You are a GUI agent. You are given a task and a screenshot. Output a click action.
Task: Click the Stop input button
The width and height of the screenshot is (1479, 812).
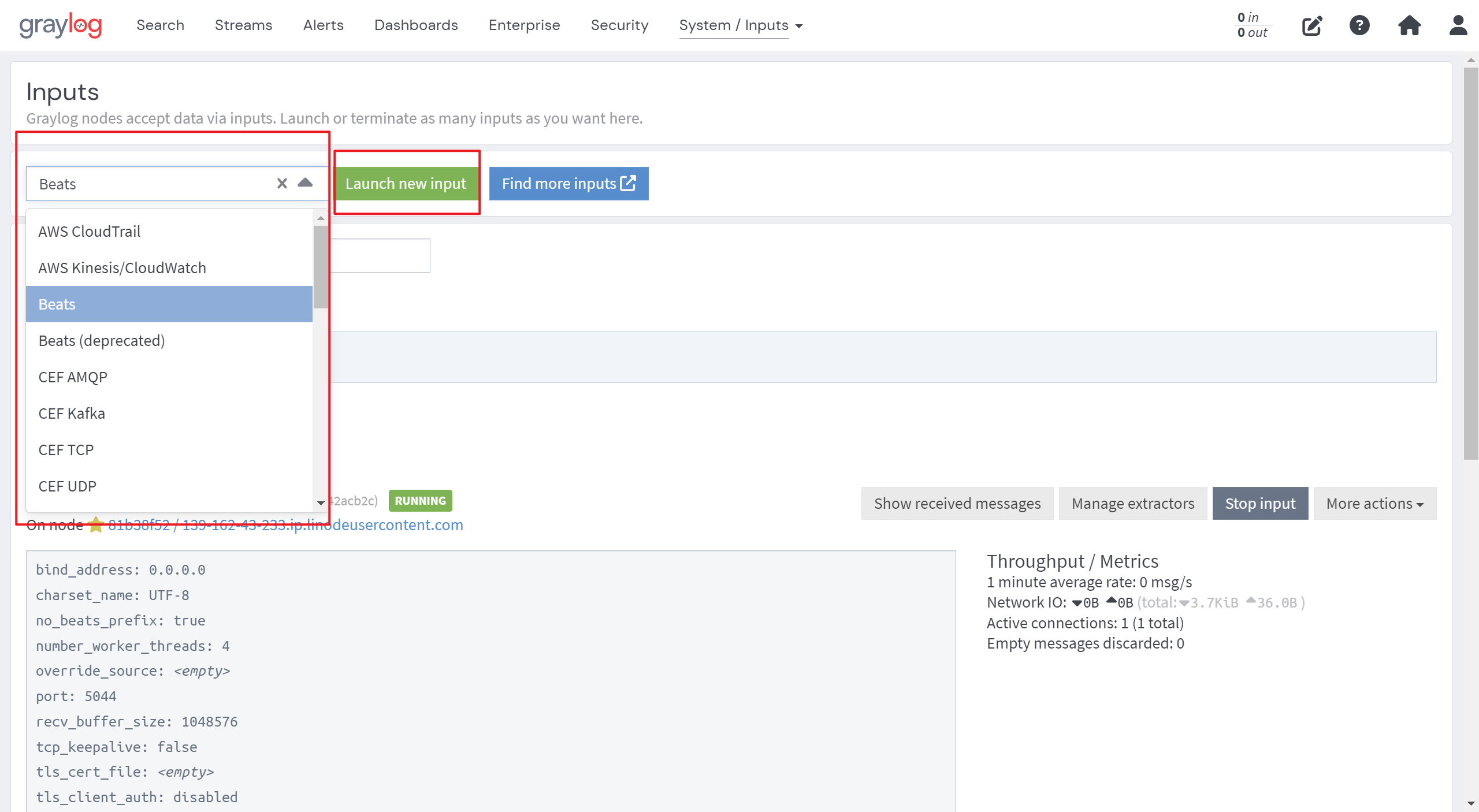point(1260,504)
